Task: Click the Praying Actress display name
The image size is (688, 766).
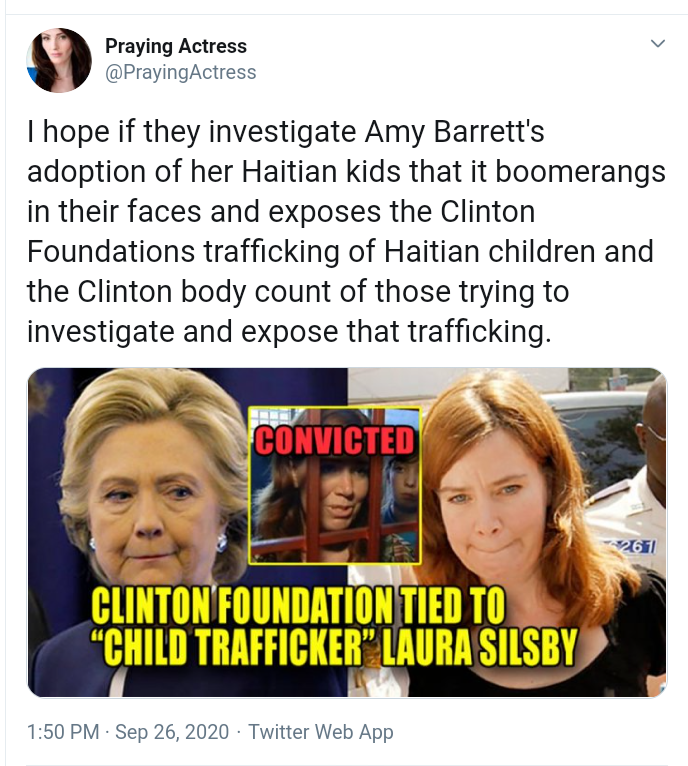Action: pos(176,46)
